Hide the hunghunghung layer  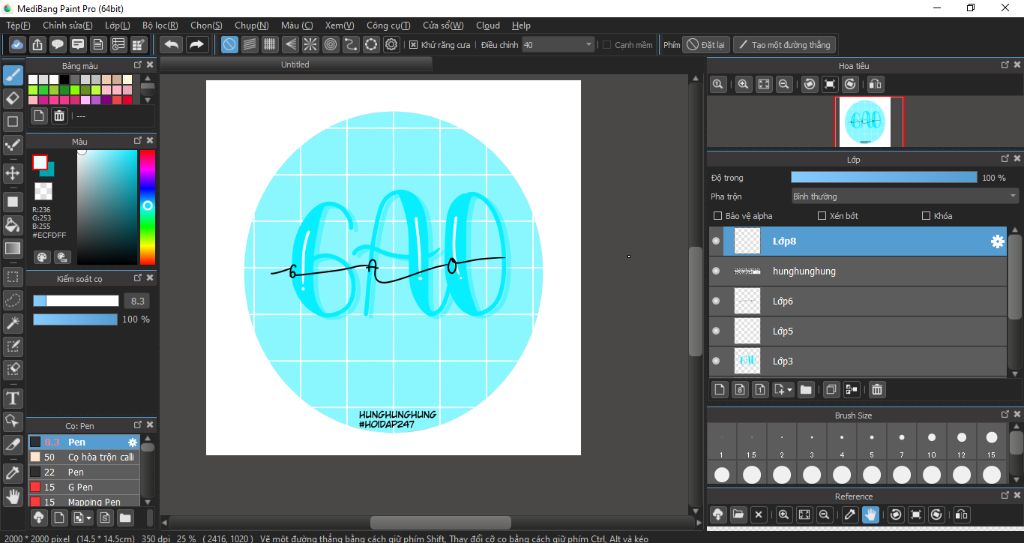(716, 271)
